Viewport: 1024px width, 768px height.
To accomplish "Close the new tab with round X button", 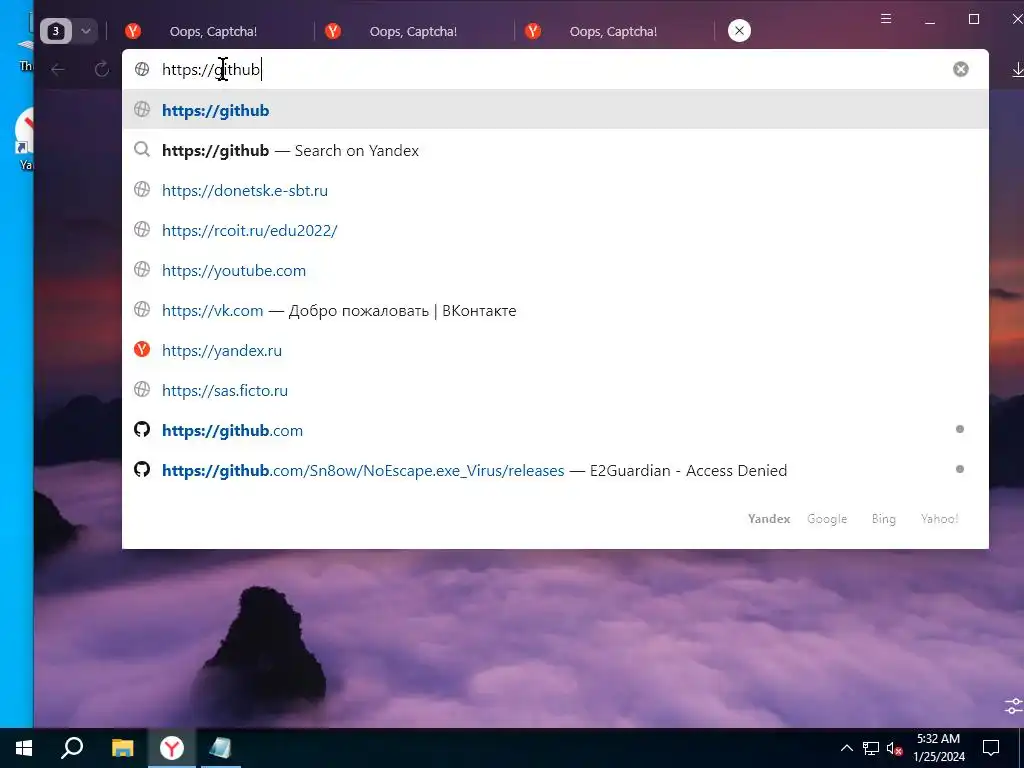I will 739,31.
